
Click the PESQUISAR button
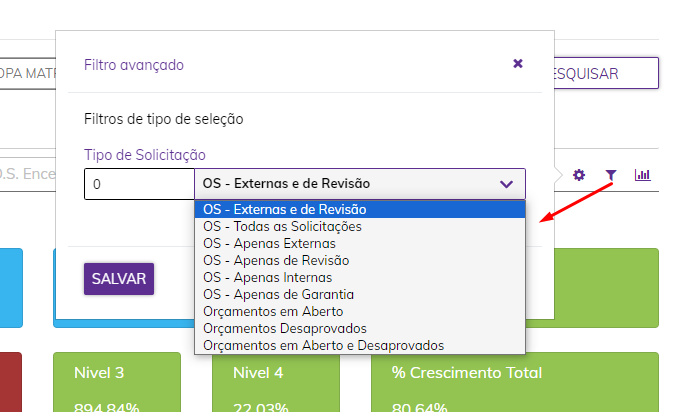pyautogui.click(x=606, y=73)
